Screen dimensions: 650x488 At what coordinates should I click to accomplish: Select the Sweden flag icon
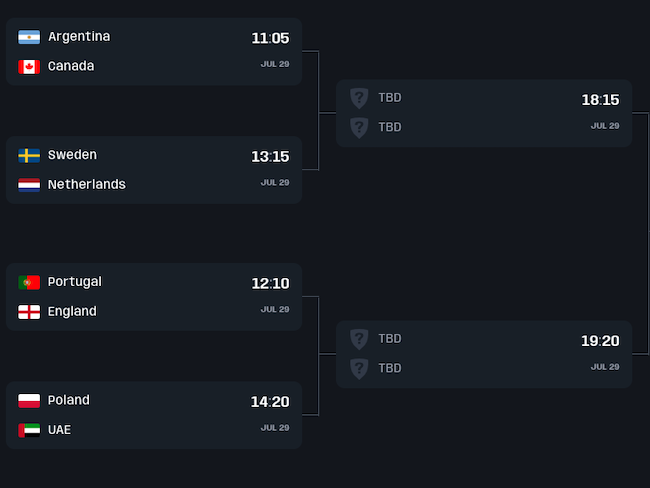pyautogui.click(x=29, y=156)
